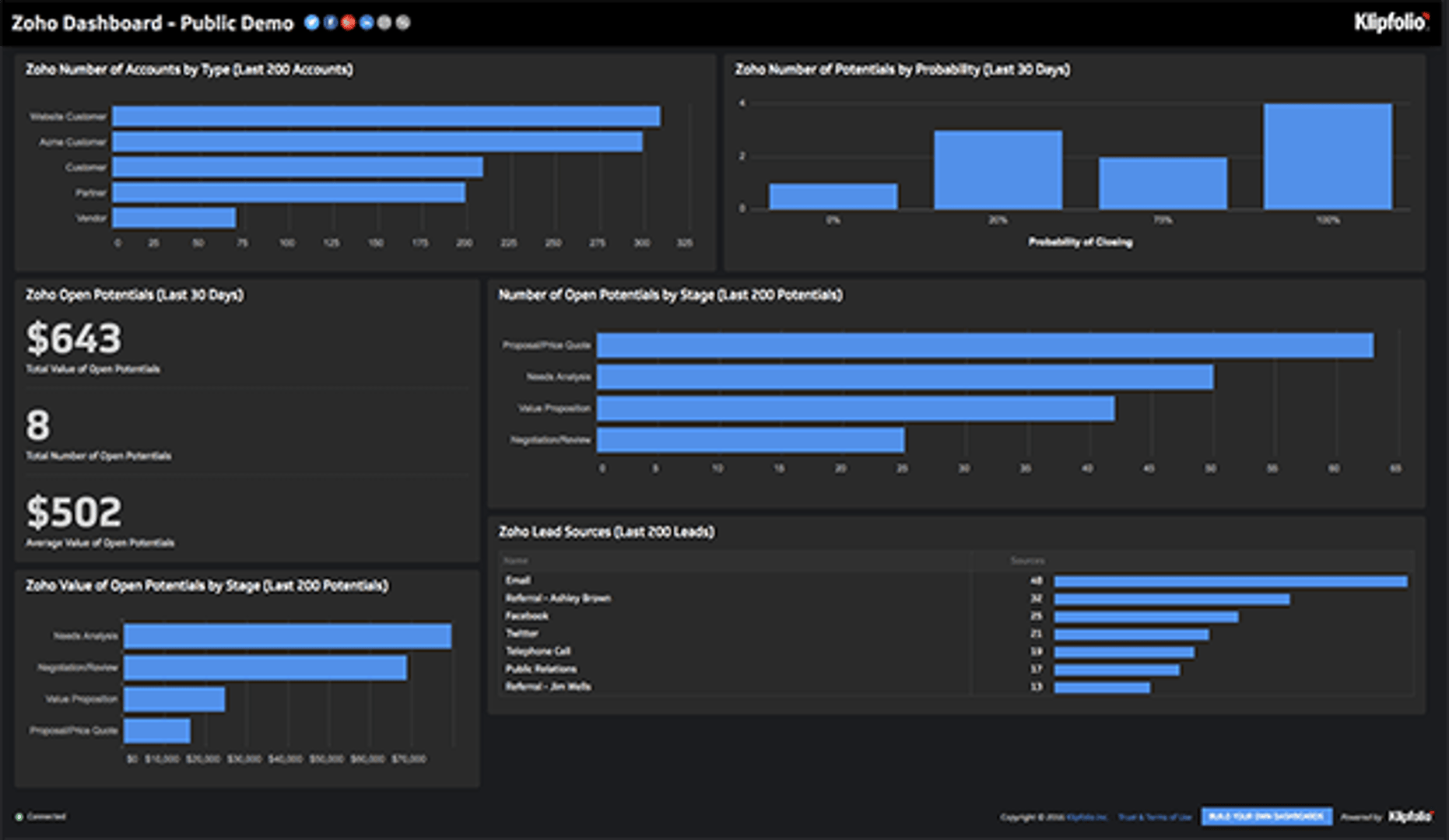Viewport: 1449px width, 840px height.
Task: Click the red share icon in header
Action: point(348,23)
